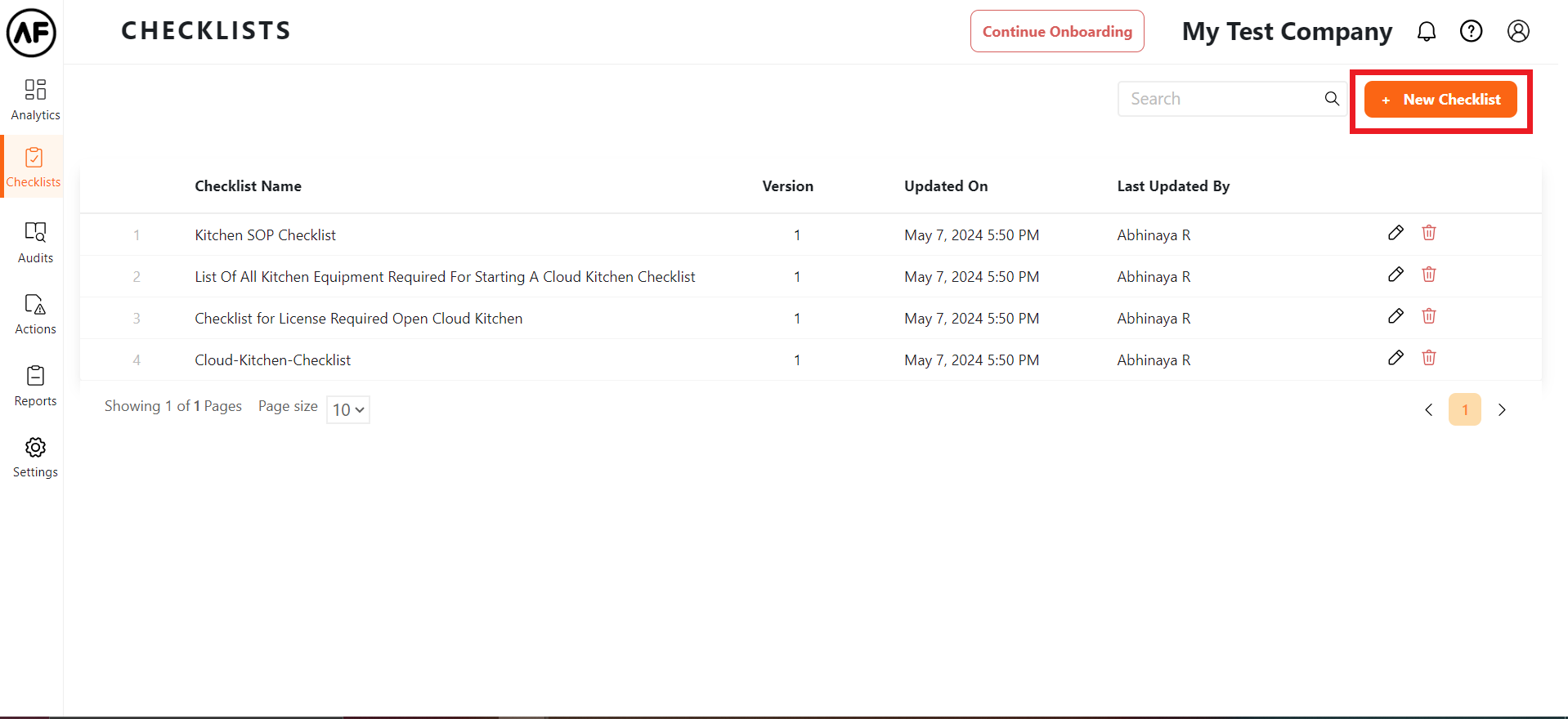The height and width of the screenshot is (719, 1568).
Task: Open Settings from the sidebar
Action: coord(35,458)
